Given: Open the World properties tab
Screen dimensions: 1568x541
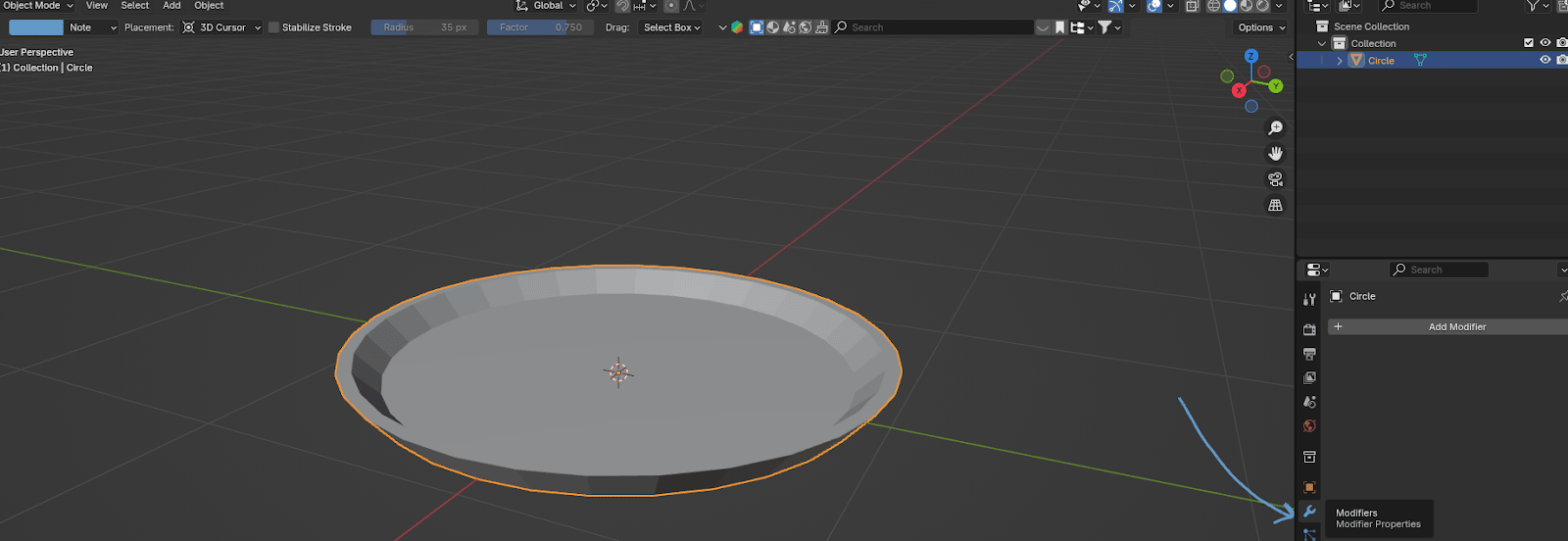Looking at the screenshot, I should [x=1309, y=426].
